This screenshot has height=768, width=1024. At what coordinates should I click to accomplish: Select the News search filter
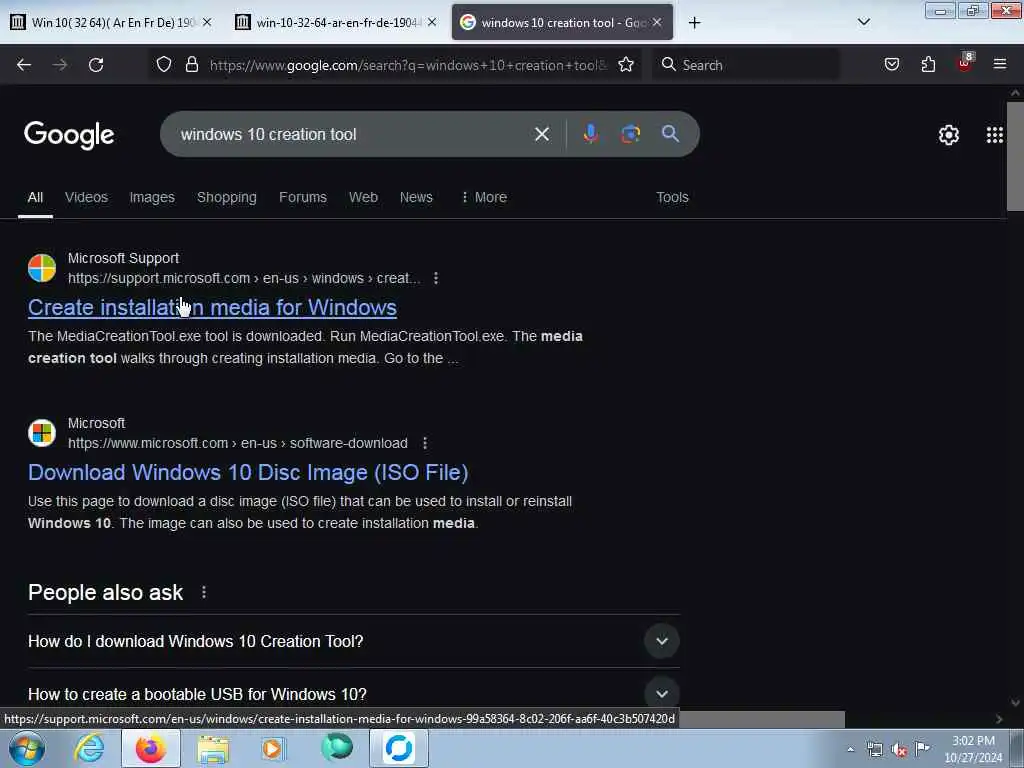416,197
